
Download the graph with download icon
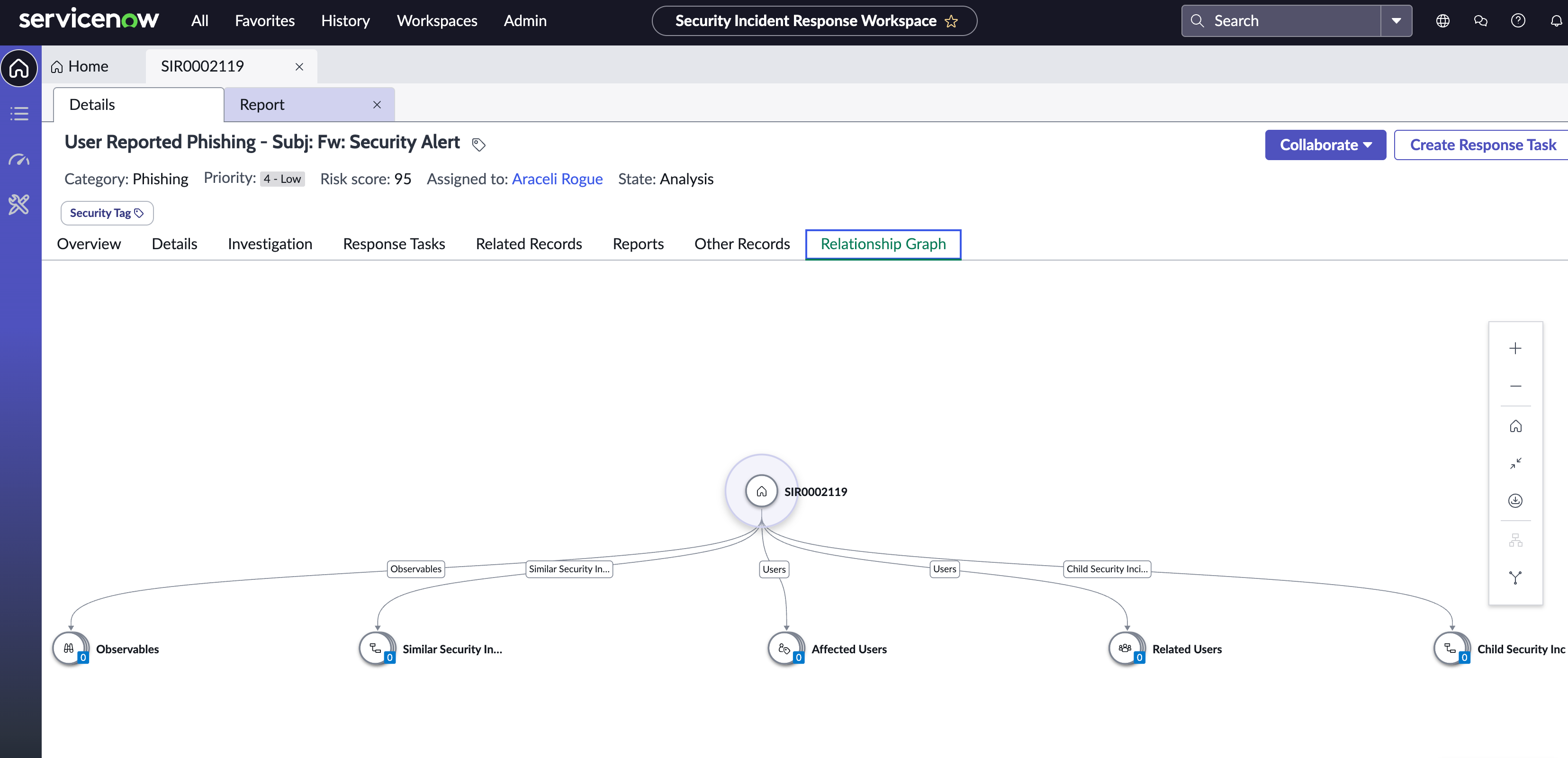coord(1515,500)
